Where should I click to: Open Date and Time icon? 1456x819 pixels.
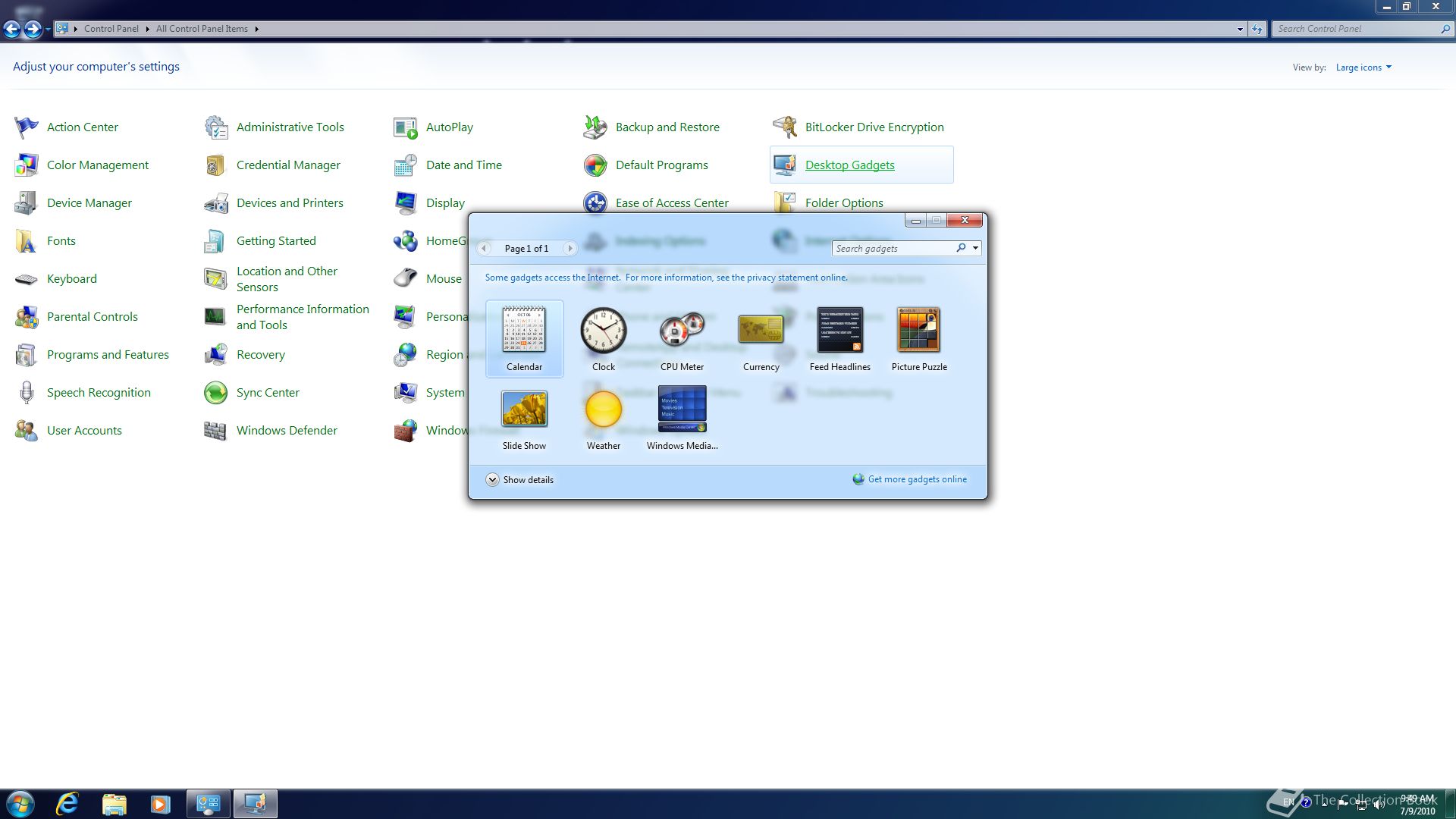point(406,165)
